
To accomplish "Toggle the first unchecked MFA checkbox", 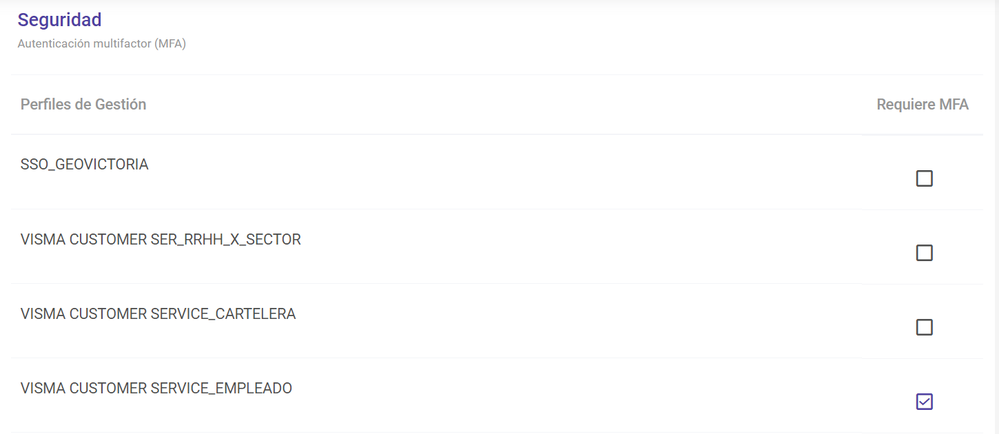I will pos(924,179).
